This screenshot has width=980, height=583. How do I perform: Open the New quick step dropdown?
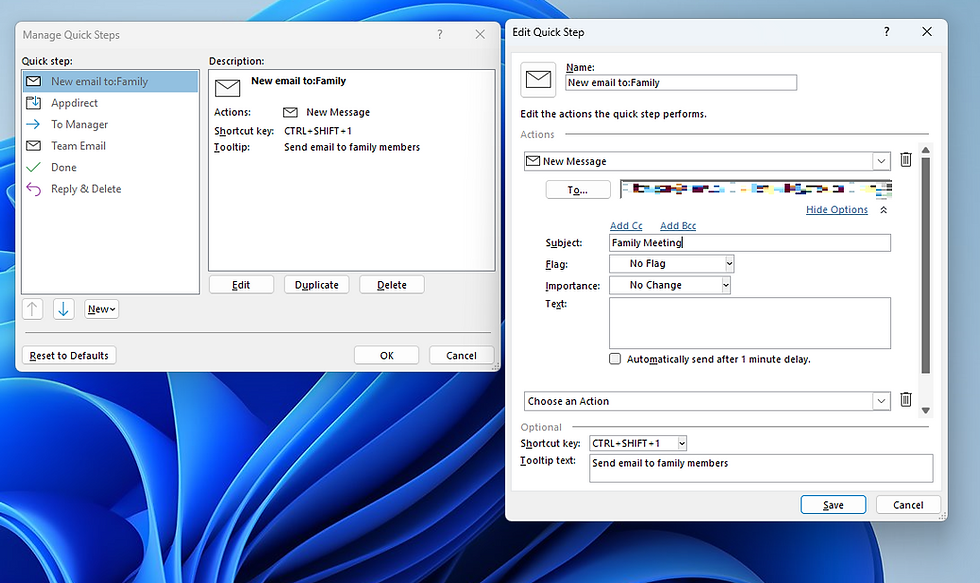click(x=101, y=309)
